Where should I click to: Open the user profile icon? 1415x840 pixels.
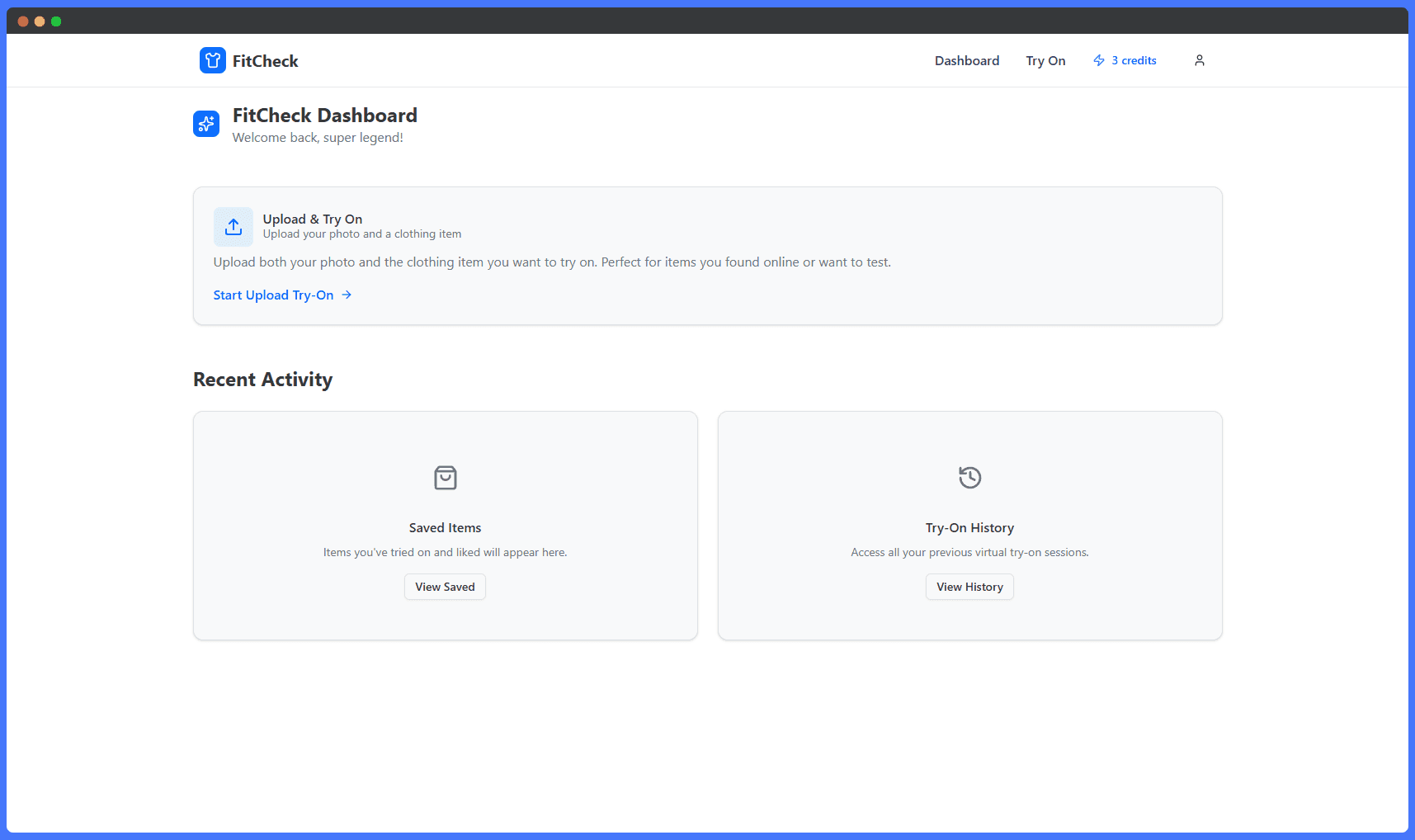click(x=1199, y=60)
